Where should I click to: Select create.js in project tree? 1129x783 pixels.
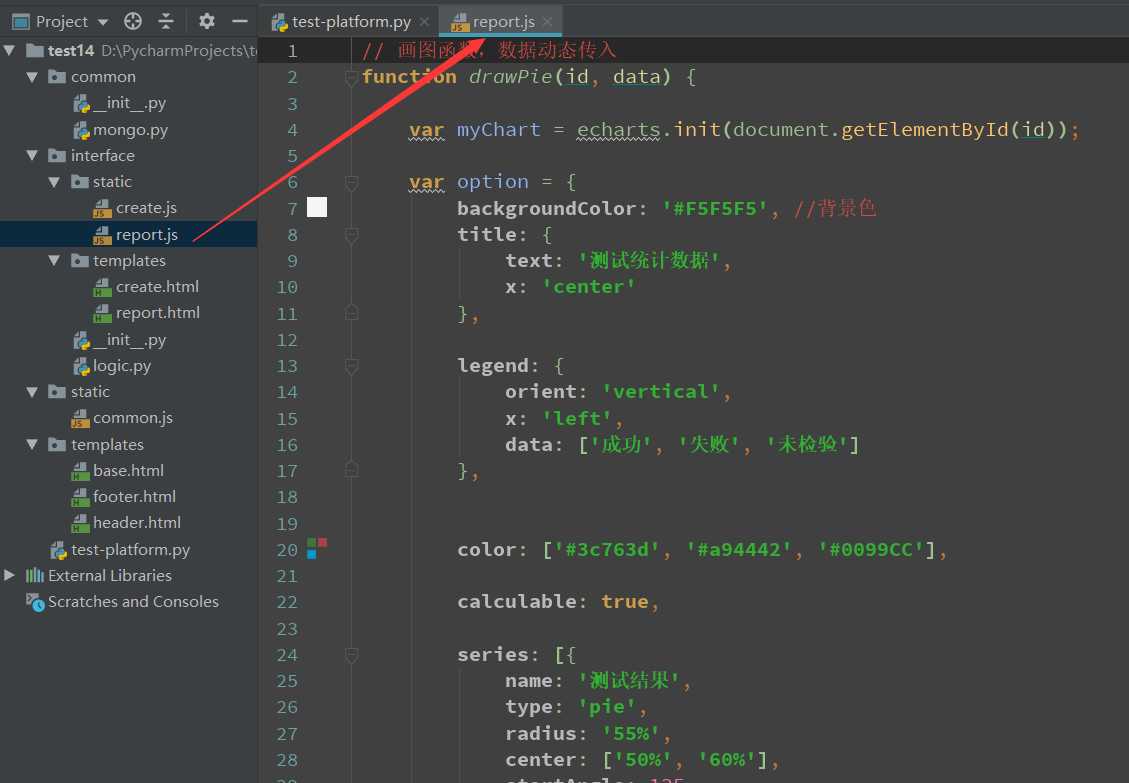click(146, 207)
